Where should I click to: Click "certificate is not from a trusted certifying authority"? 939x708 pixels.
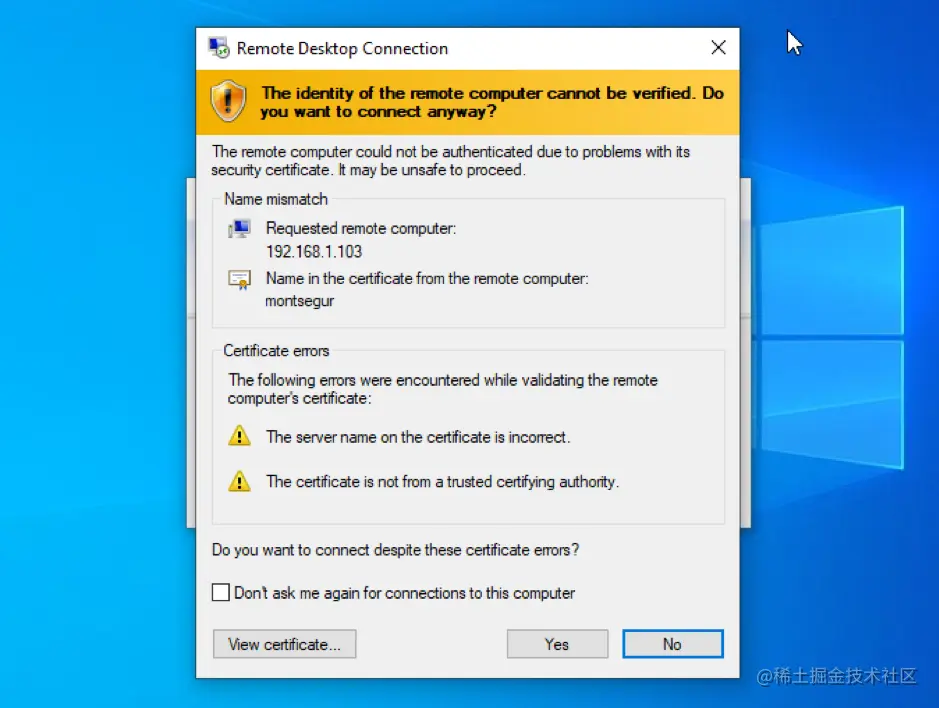(457, 482)
